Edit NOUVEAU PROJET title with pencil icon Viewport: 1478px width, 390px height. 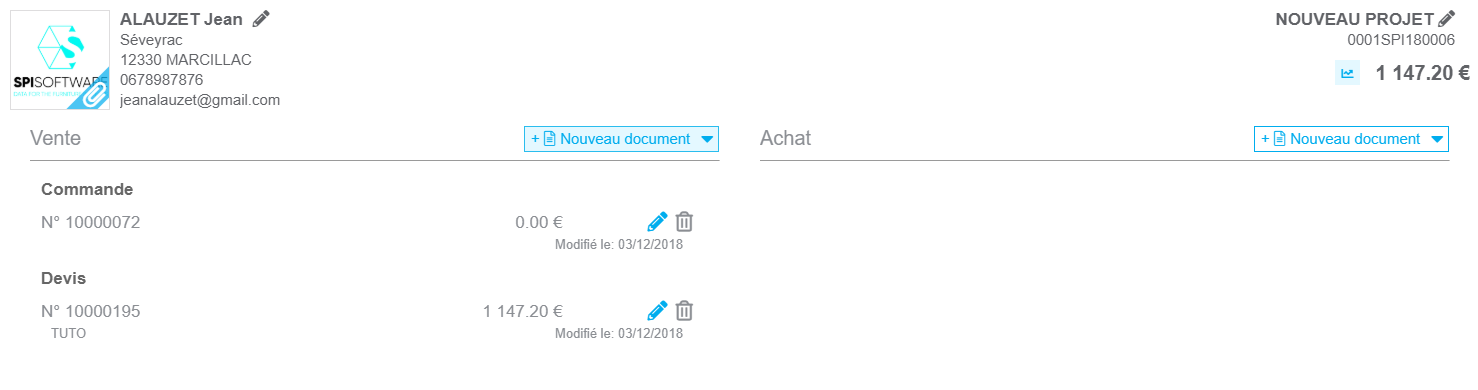point(1446,18)
